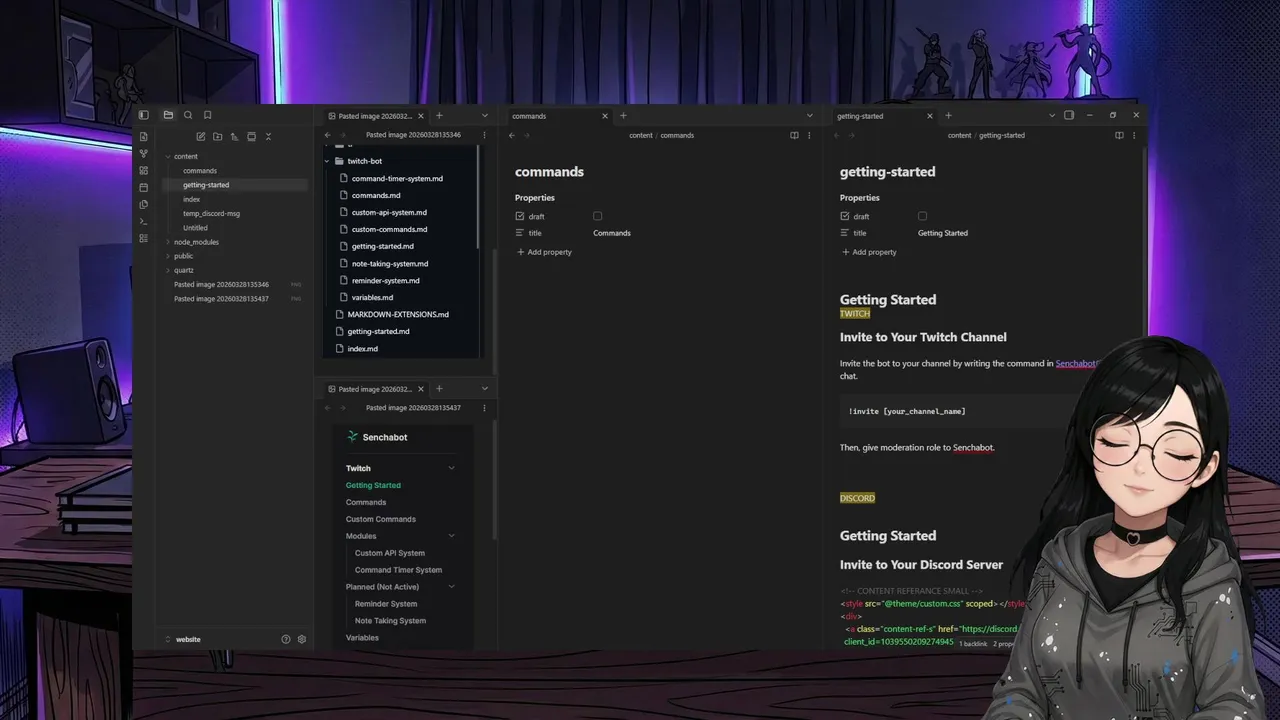Open more options for Pasted image 20260328135346 pane
This screenshot has width=1280, height=720.
click(485, 135)
